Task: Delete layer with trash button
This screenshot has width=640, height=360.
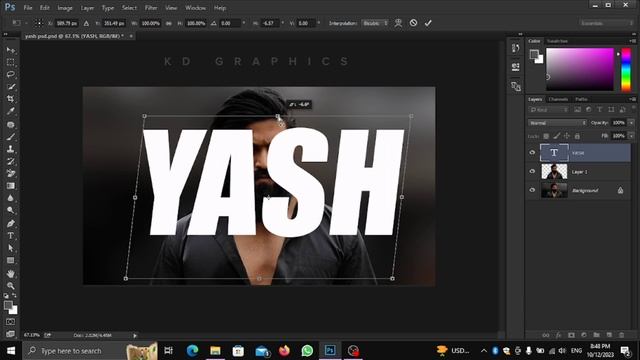Action: 622,335
